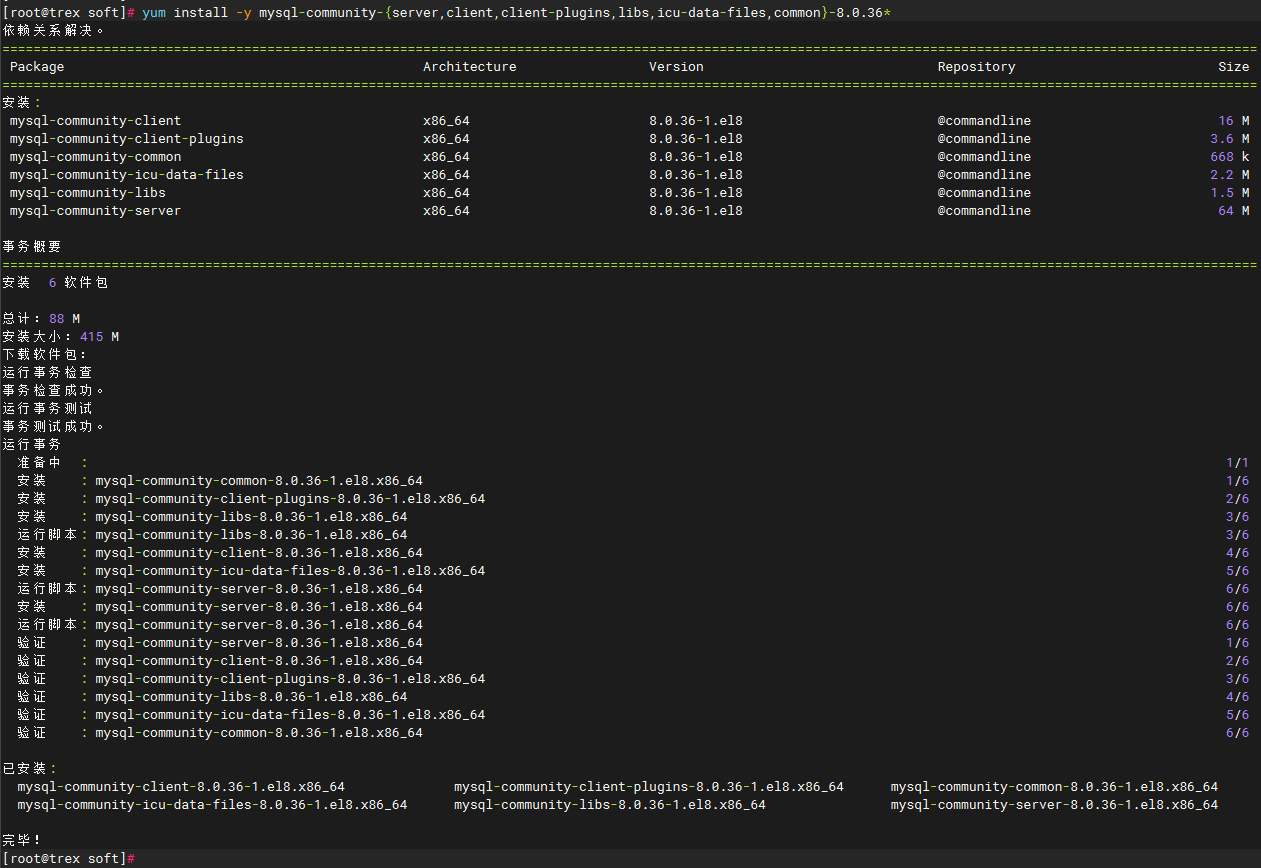This screenshot has width=1261, height=868.
Task: Click the 已安装 installed section header
Action: click(28, 768)
